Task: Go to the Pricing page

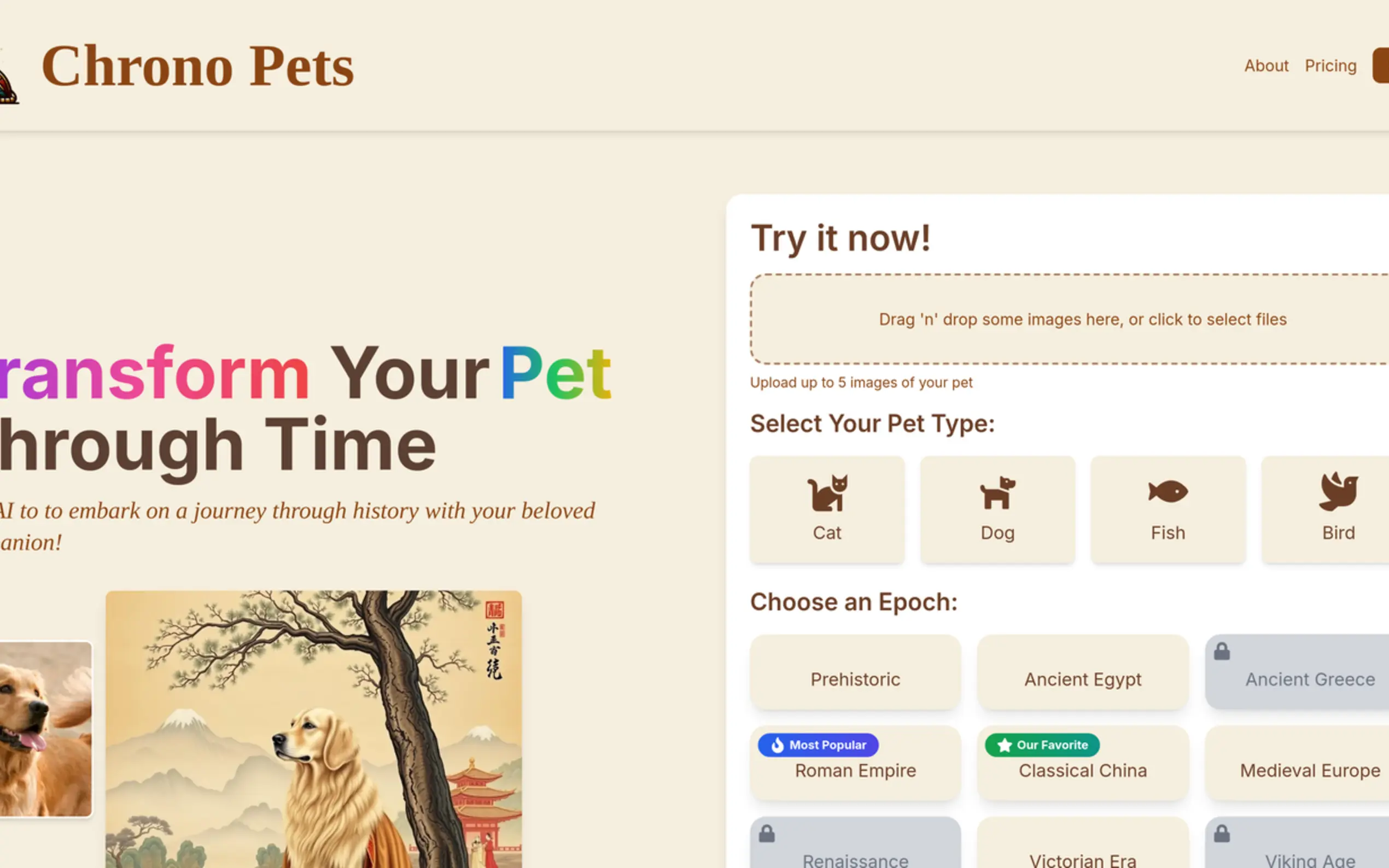Action: 1330,66
